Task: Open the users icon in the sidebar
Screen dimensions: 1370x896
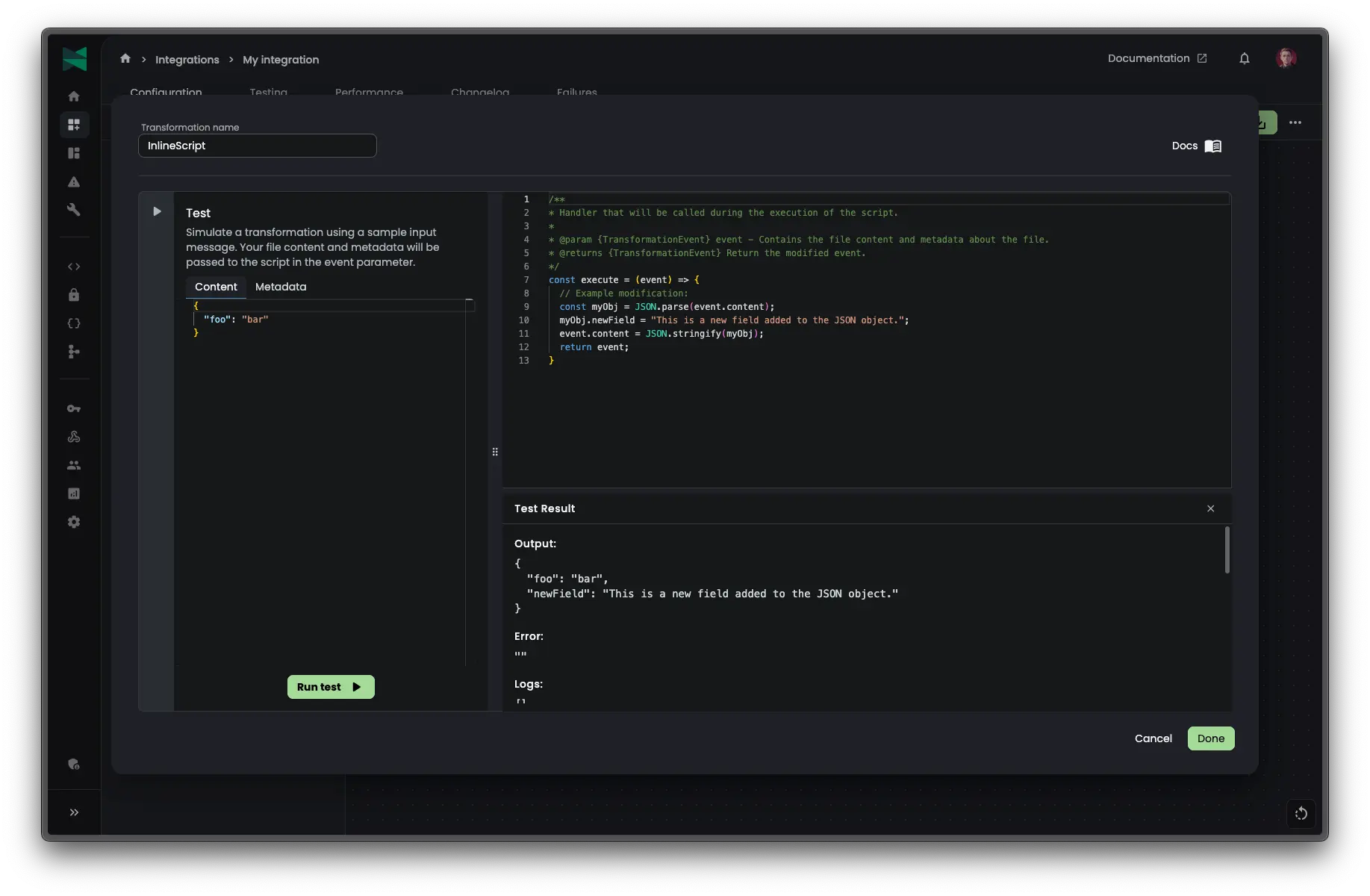Action: point(74,465)
